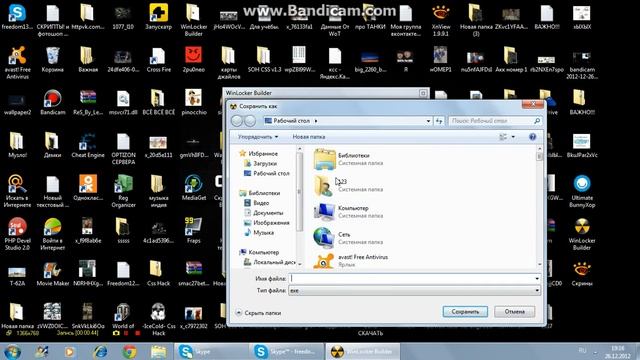
Task: Change the view mode icon
Action: 503,137
